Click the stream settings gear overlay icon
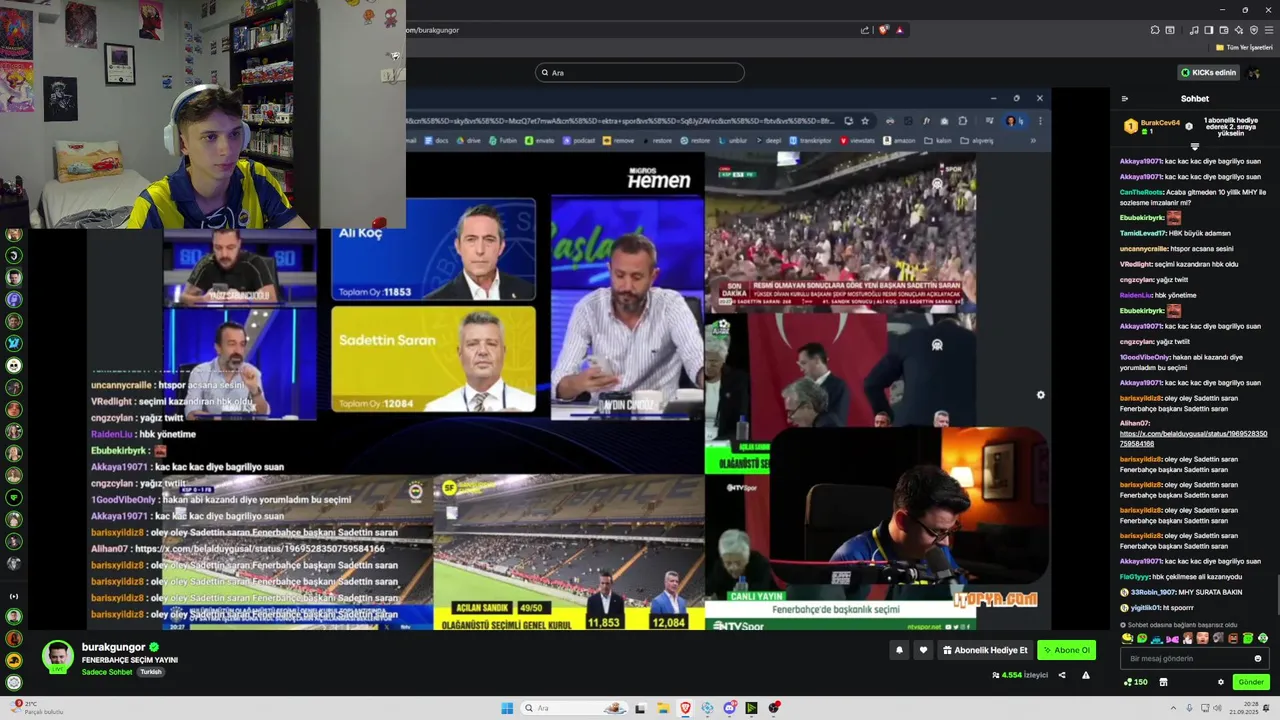 click(1040, 395)
